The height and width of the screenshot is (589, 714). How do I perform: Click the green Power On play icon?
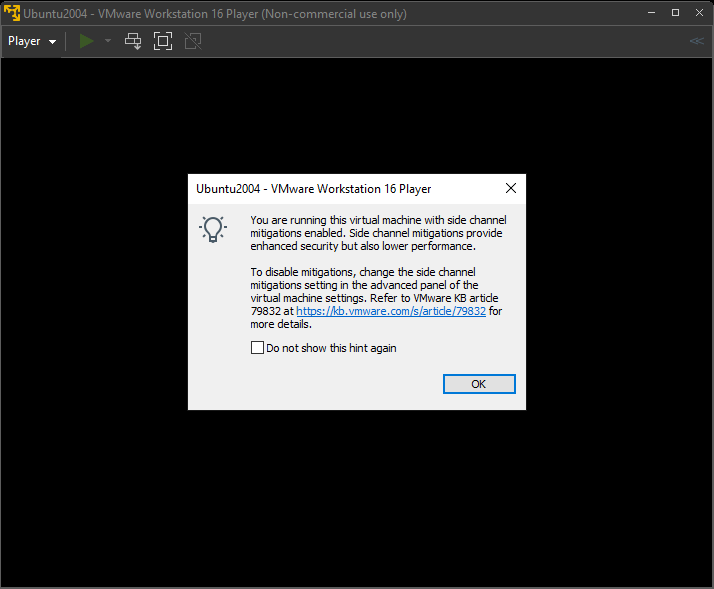tap(86, 41)
